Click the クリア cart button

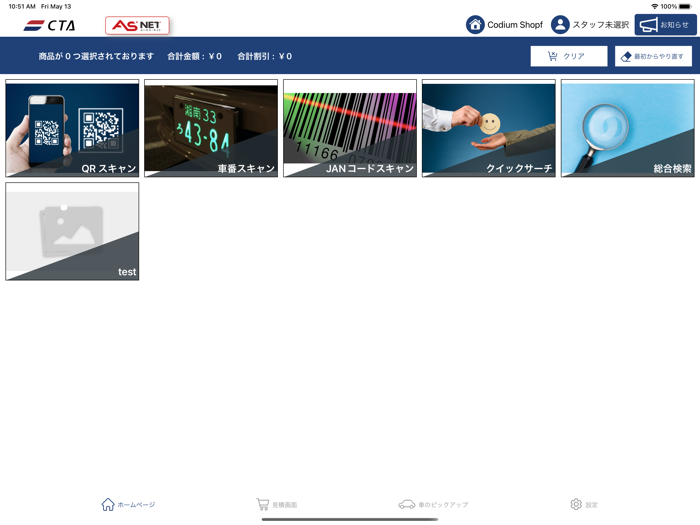coord(569,56)
